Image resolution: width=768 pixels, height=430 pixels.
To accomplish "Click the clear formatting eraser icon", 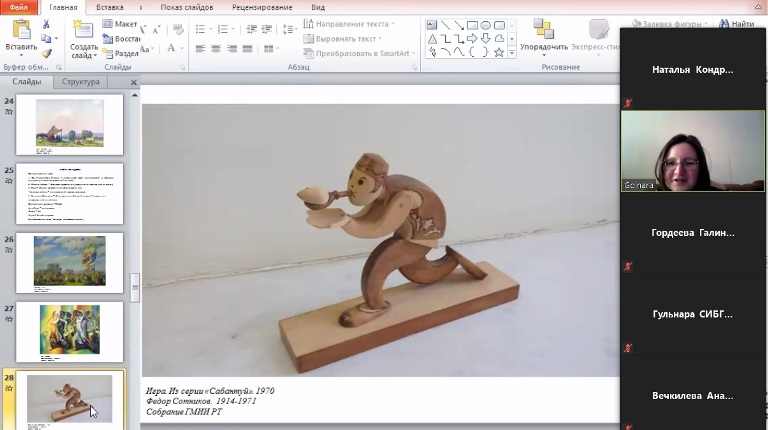I will tap(178, 29).
